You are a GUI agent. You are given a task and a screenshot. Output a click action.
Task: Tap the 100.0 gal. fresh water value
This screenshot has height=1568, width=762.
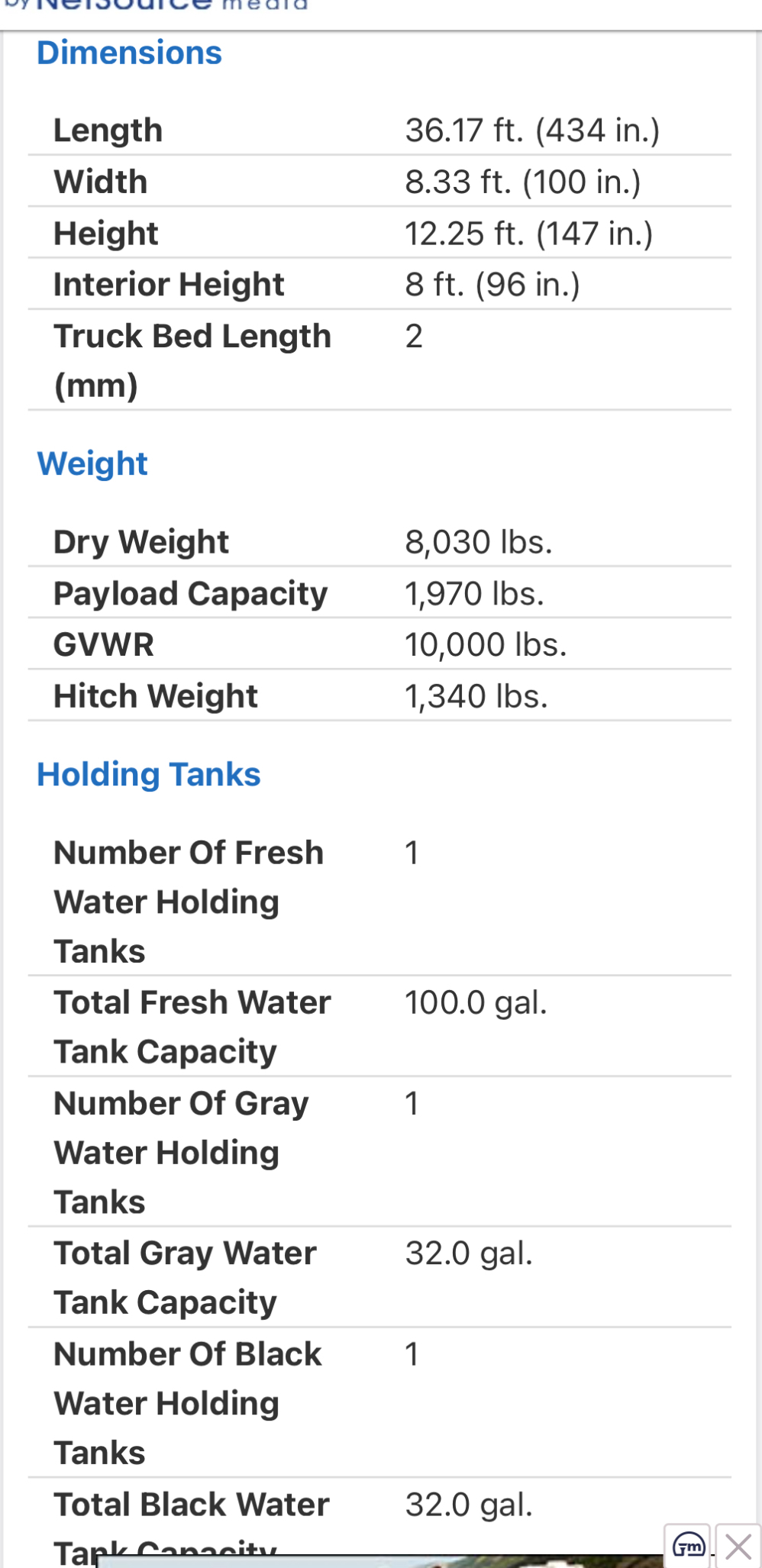[x=476, y=1002]
